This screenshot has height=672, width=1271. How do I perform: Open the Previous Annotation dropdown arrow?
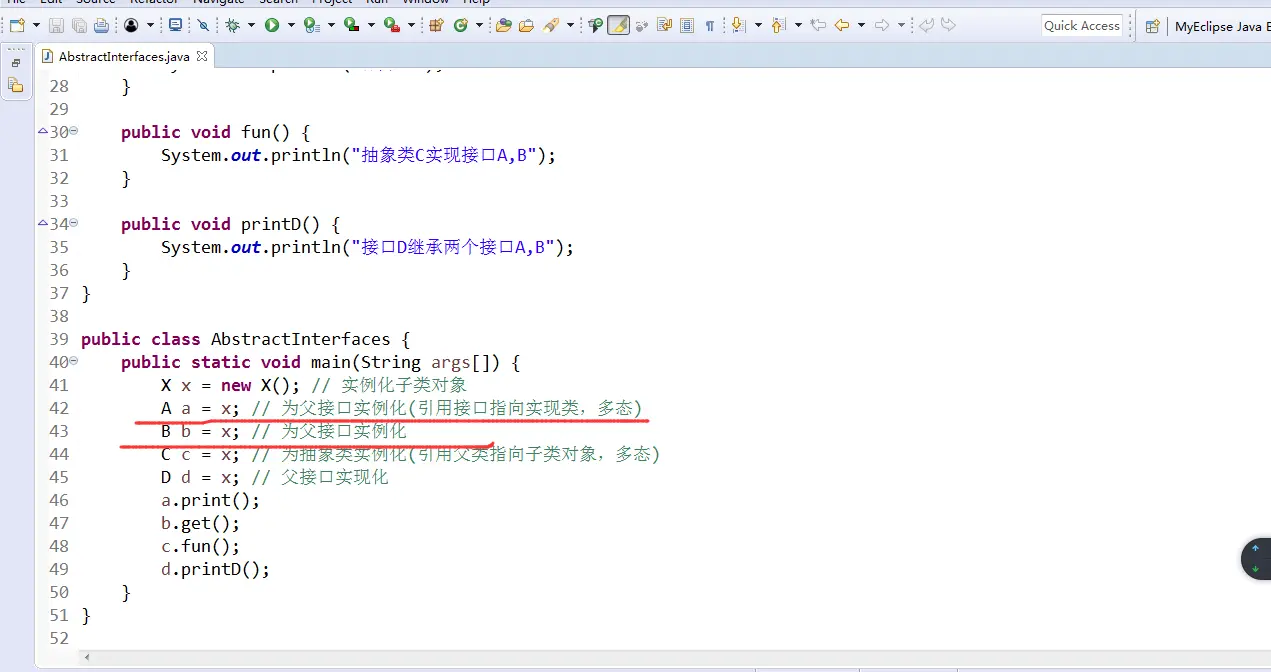[798, 25]
